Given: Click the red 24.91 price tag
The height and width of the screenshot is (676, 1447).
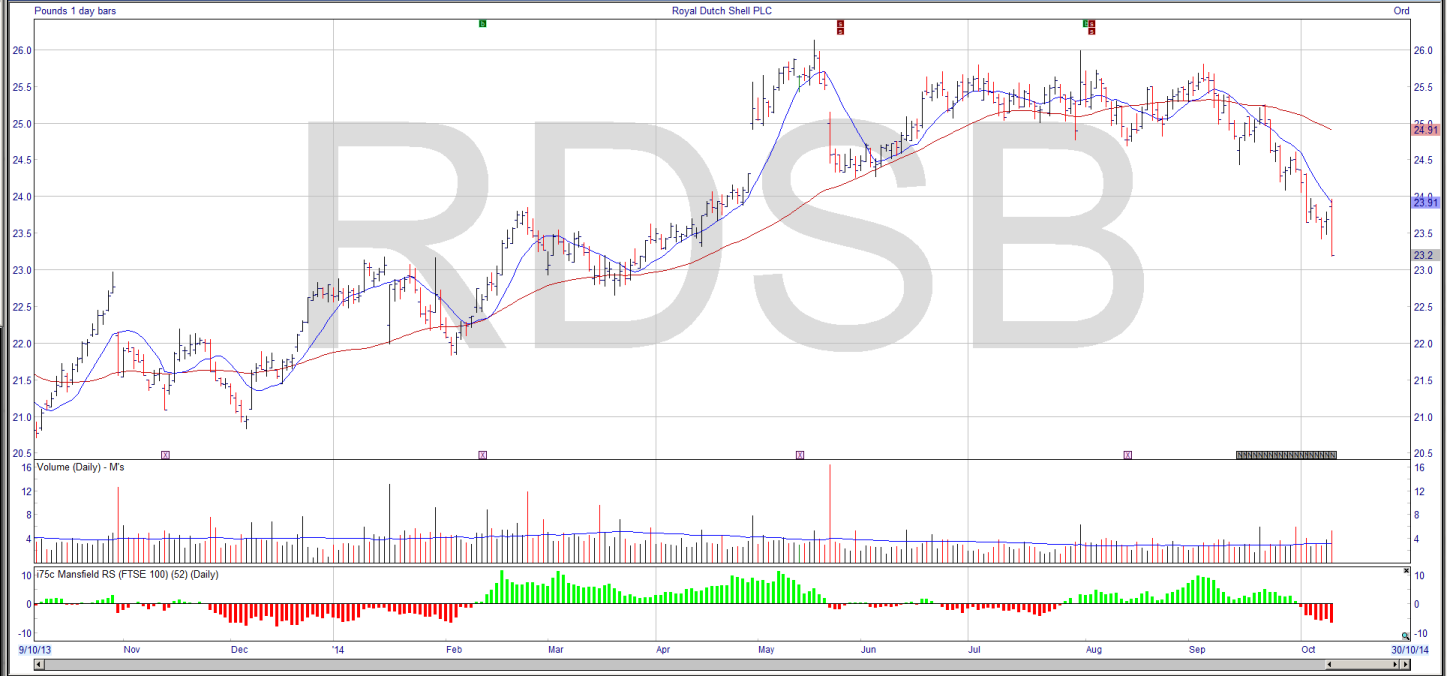Looking at the screenshot, I should click(1425, 130).
